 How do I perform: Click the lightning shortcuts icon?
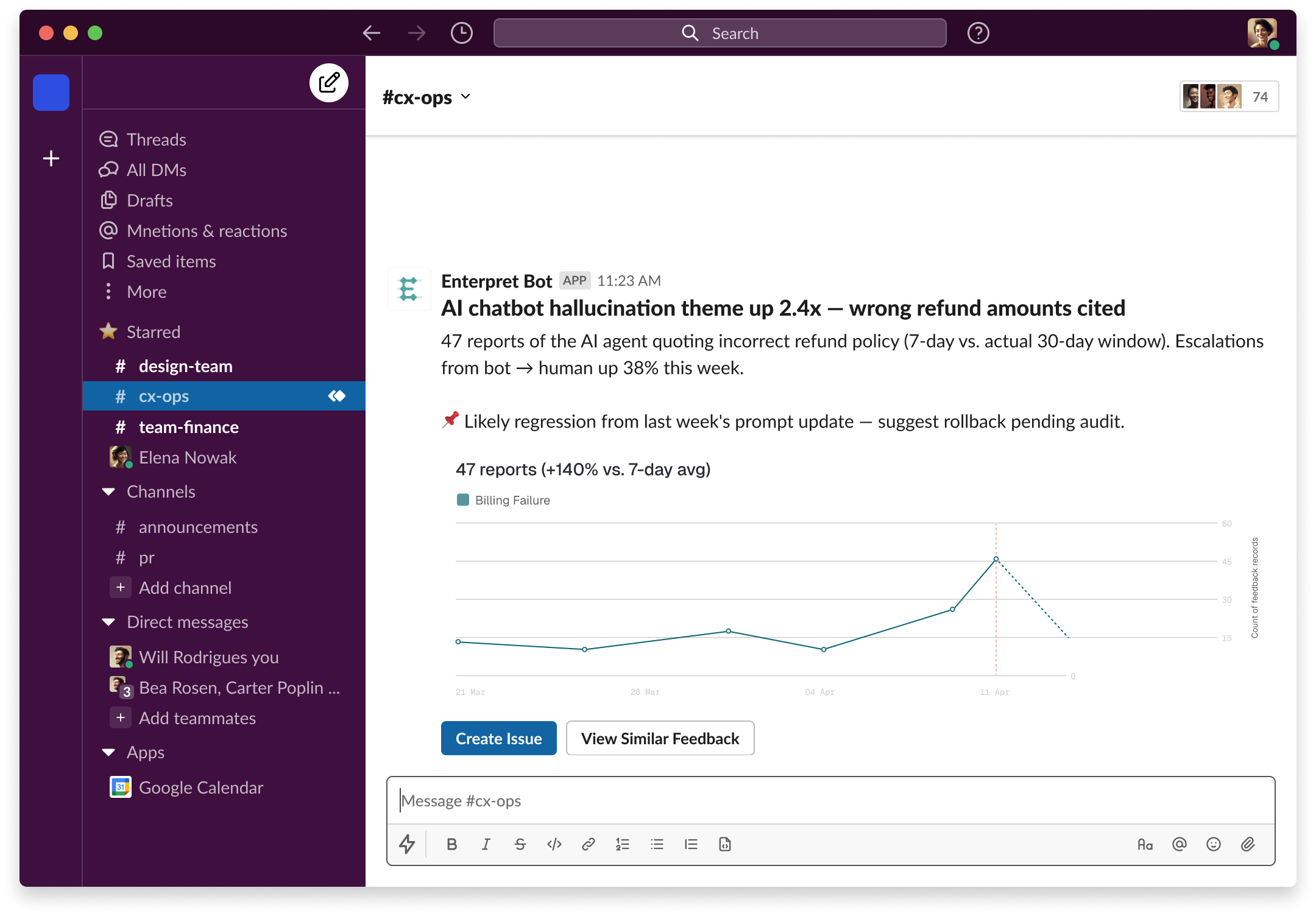(407, 844)
